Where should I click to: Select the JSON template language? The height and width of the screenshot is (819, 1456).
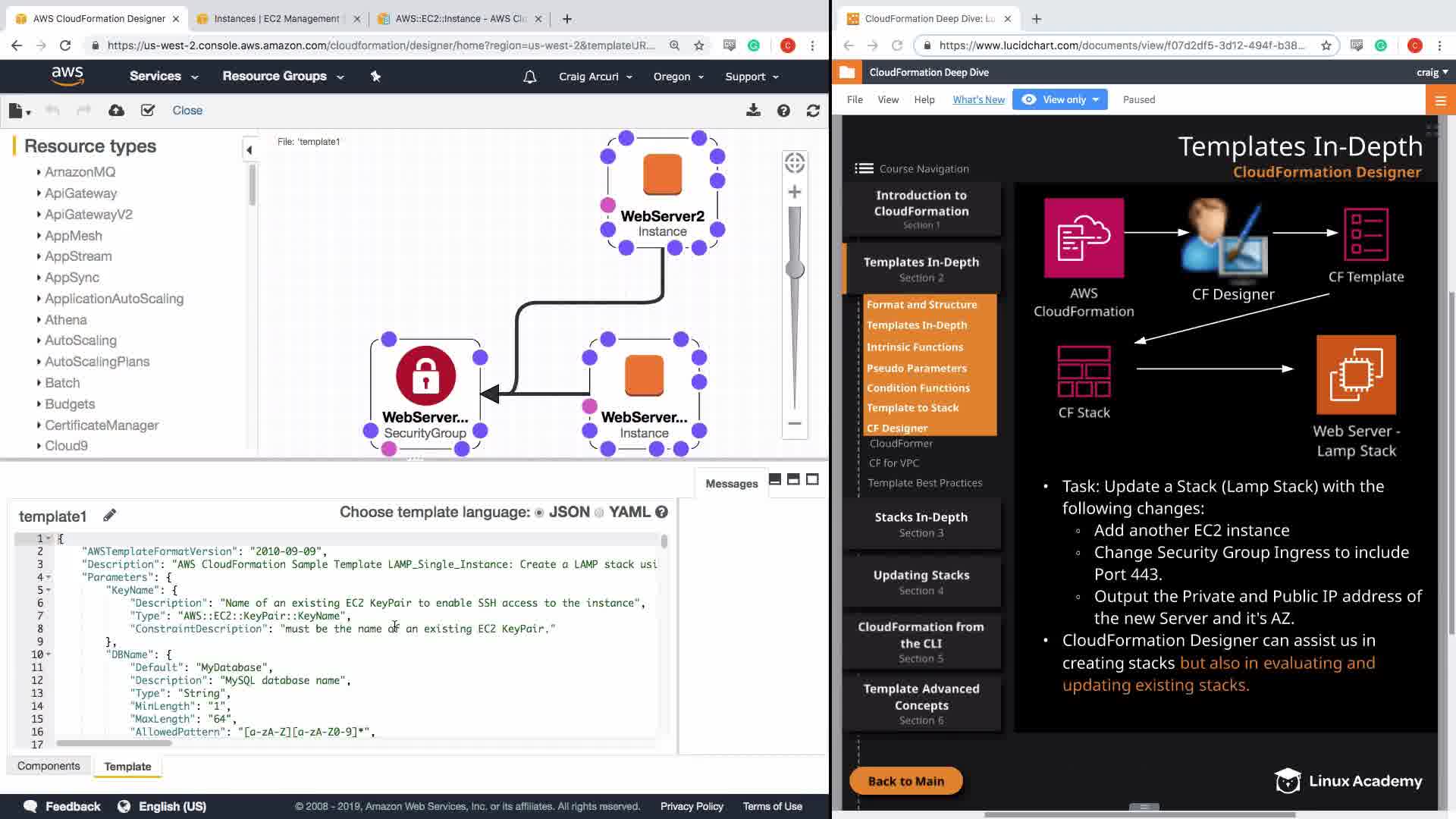pyautogui.click(x=539, y=513)
